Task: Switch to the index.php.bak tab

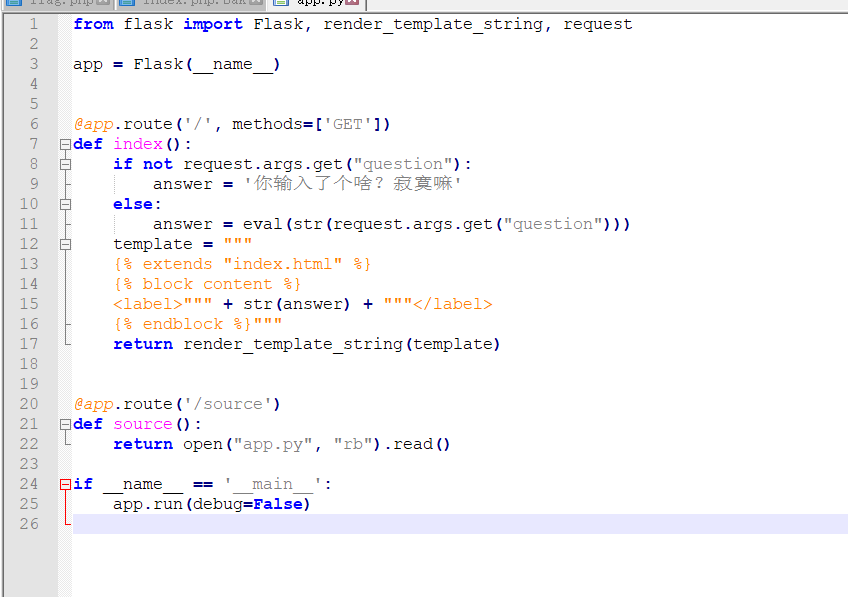Action: pos(189,3)
